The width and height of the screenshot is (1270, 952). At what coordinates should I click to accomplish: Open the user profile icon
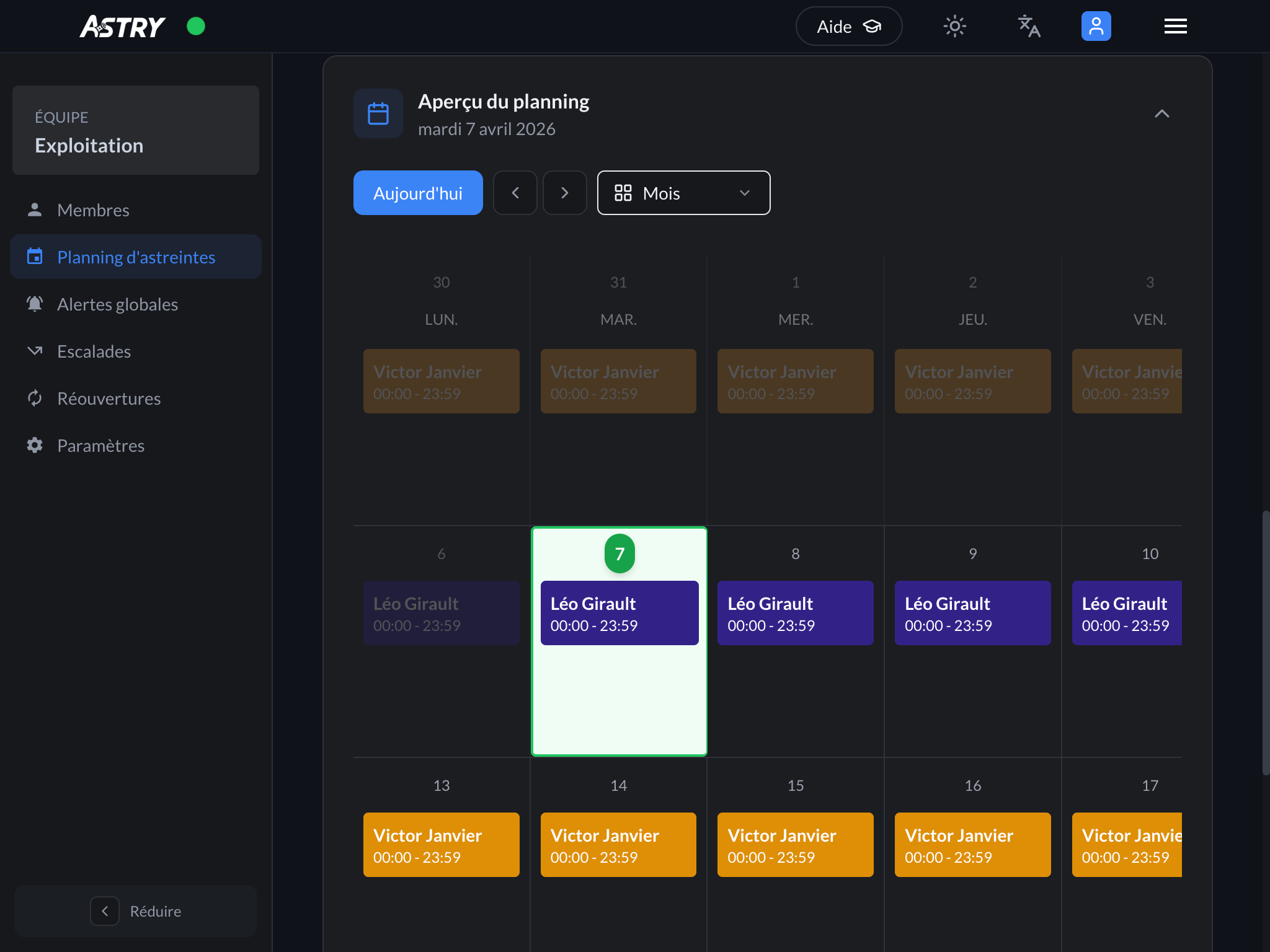(1096, 26)
